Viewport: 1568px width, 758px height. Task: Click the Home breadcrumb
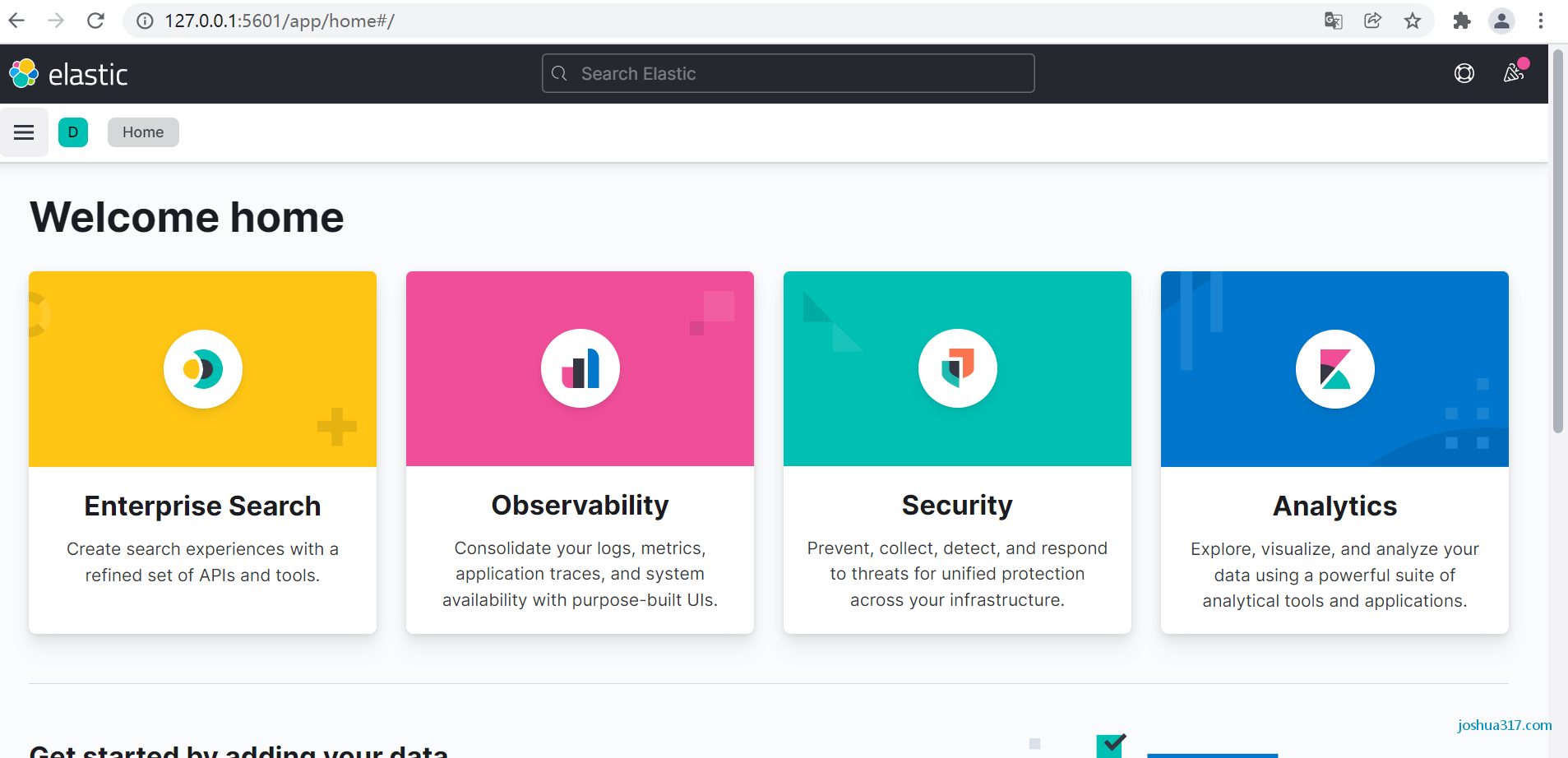[x=143, y=132]
